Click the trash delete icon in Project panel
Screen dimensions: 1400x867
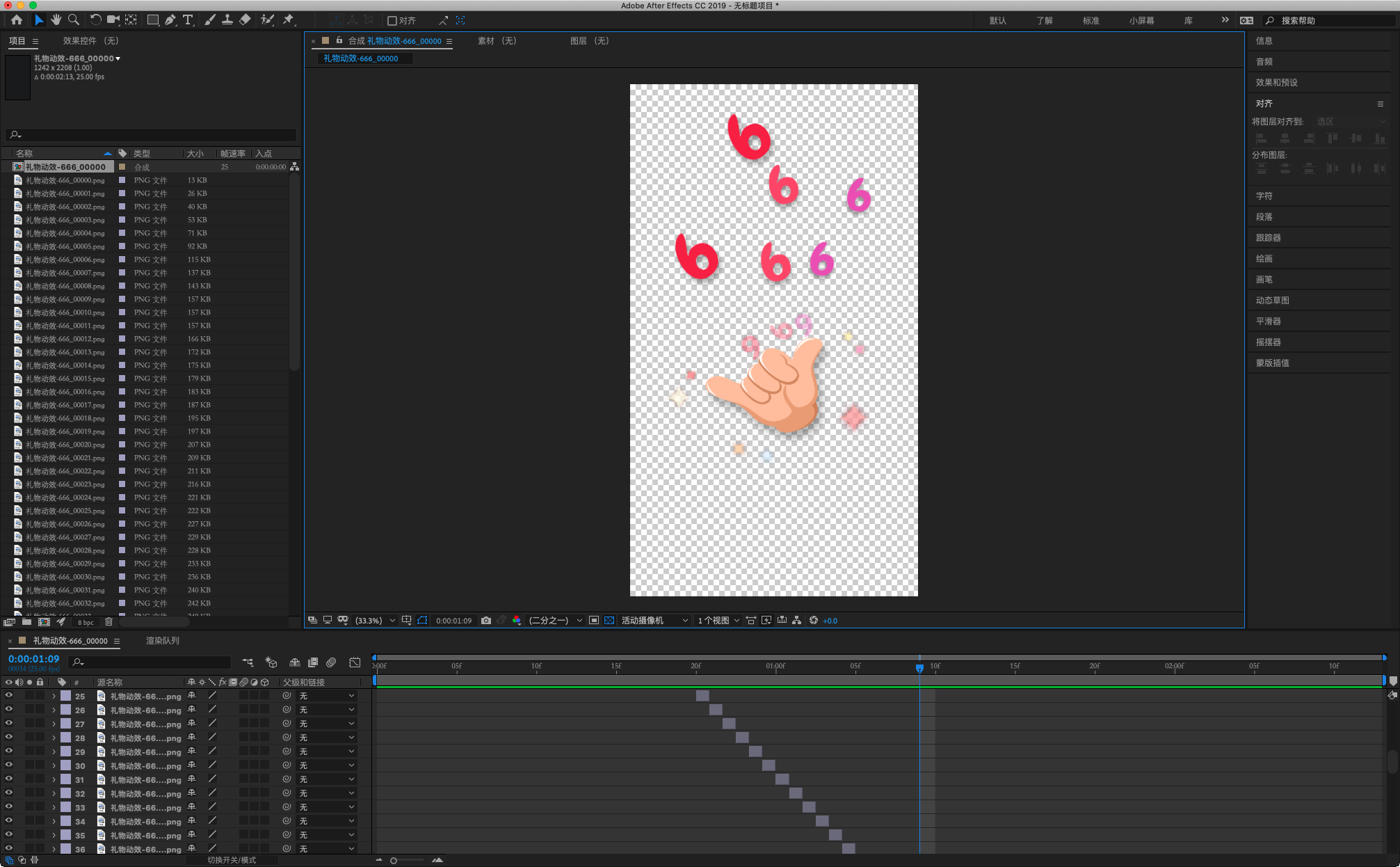[x=108, y=622]
